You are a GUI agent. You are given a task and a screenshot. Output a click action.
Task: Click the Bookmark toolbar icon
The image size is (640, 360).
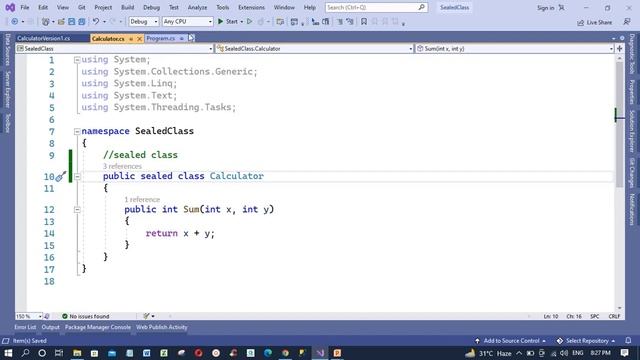(364, 22)
